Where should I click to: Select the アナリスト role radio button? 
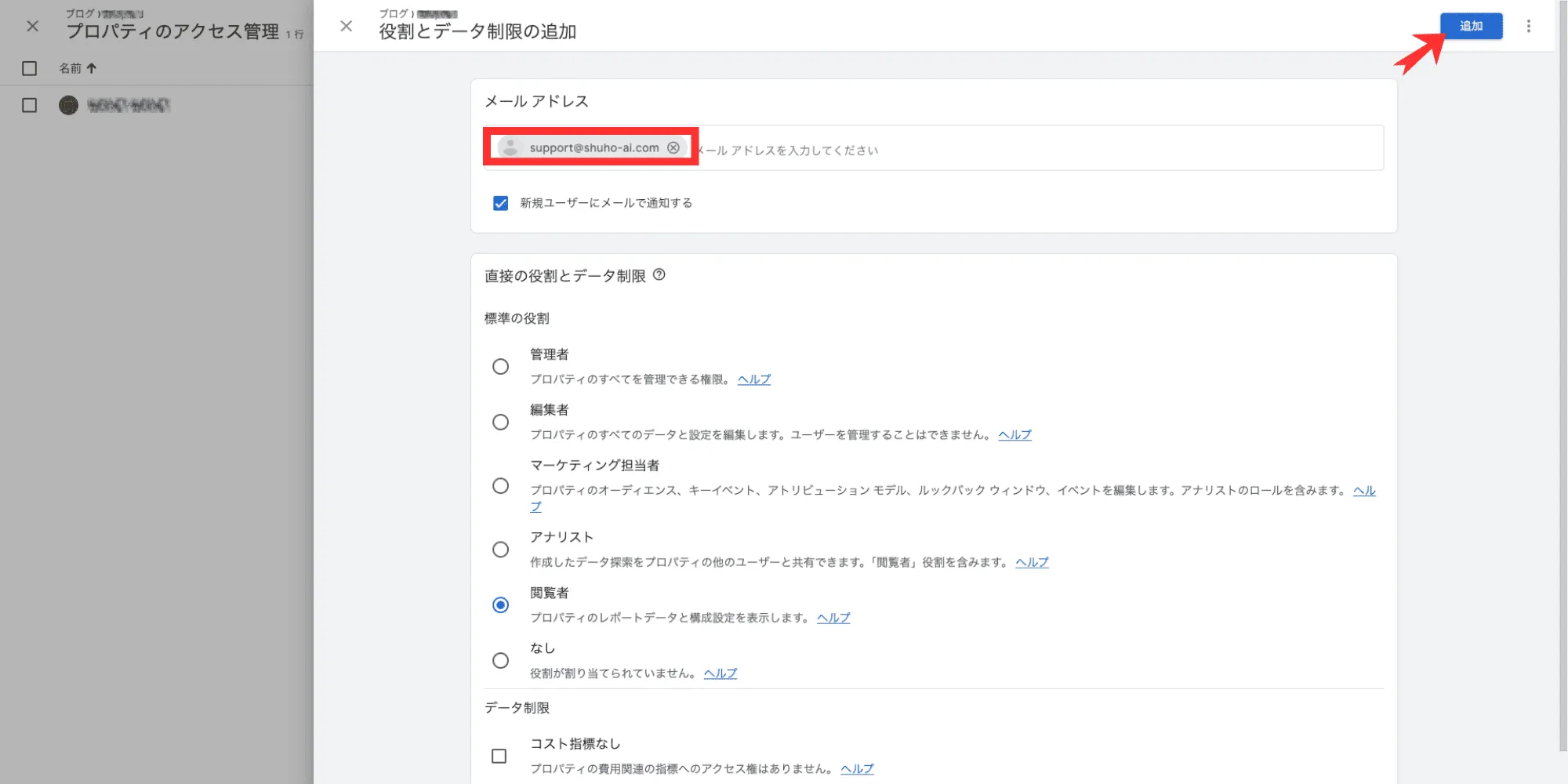500,549
